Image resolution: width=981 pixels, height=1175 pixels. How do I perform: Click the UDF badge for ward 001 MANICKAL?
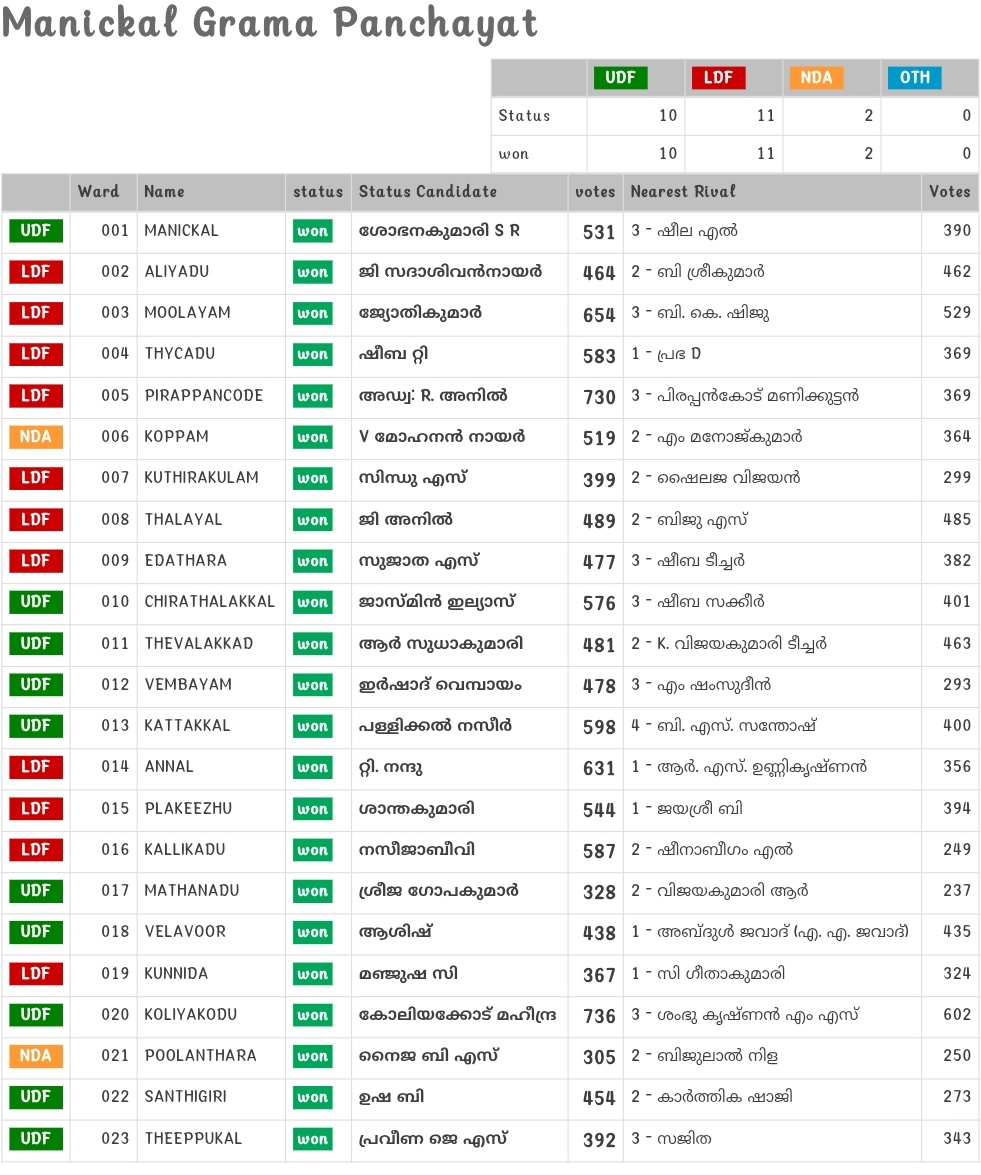[x=36, y=231]
